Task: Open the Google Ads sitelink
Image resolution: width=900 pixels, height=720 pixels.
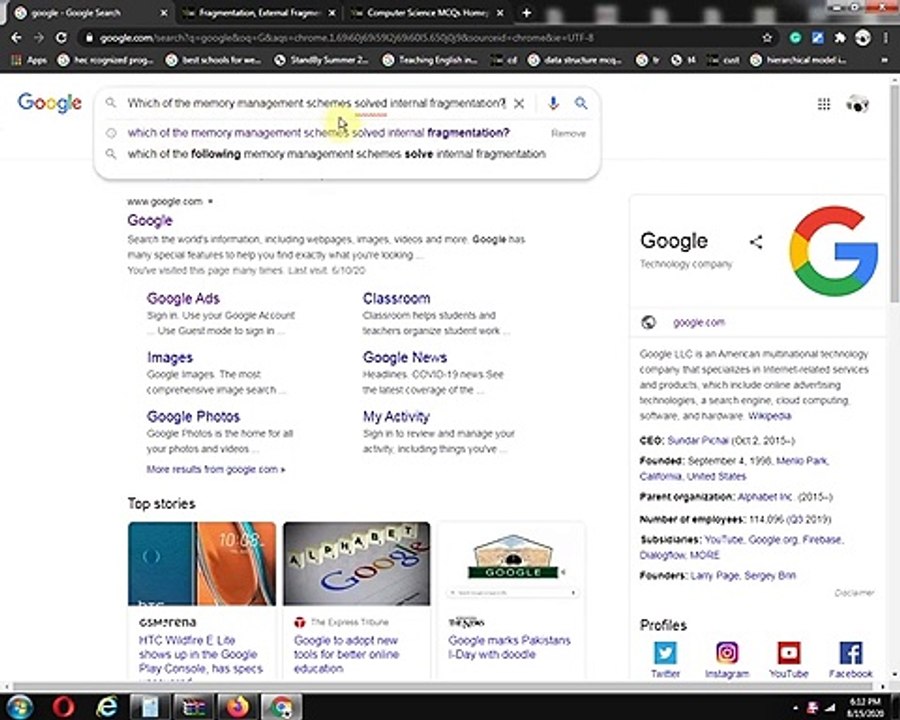Action: click(183, 299)
